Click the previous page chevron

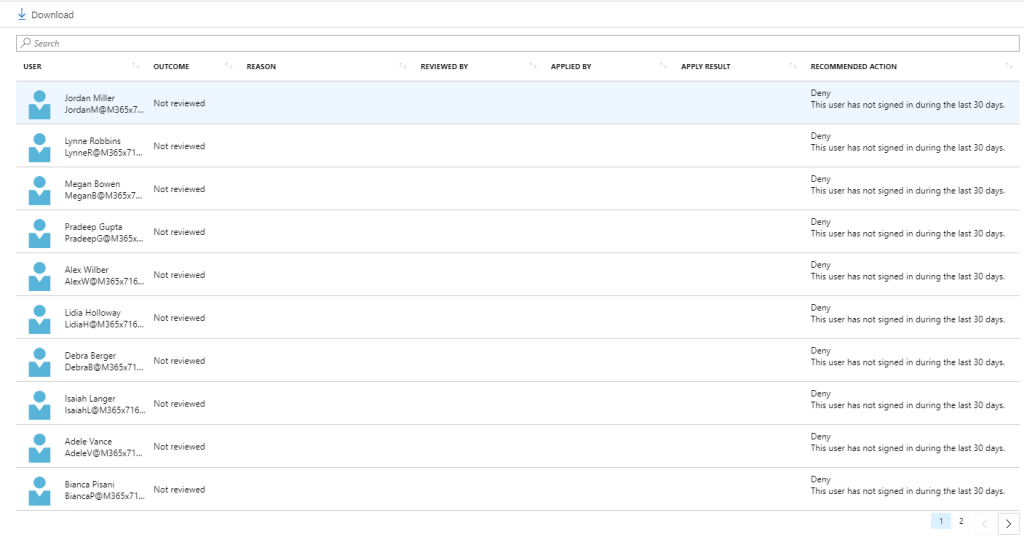point(985,524)
